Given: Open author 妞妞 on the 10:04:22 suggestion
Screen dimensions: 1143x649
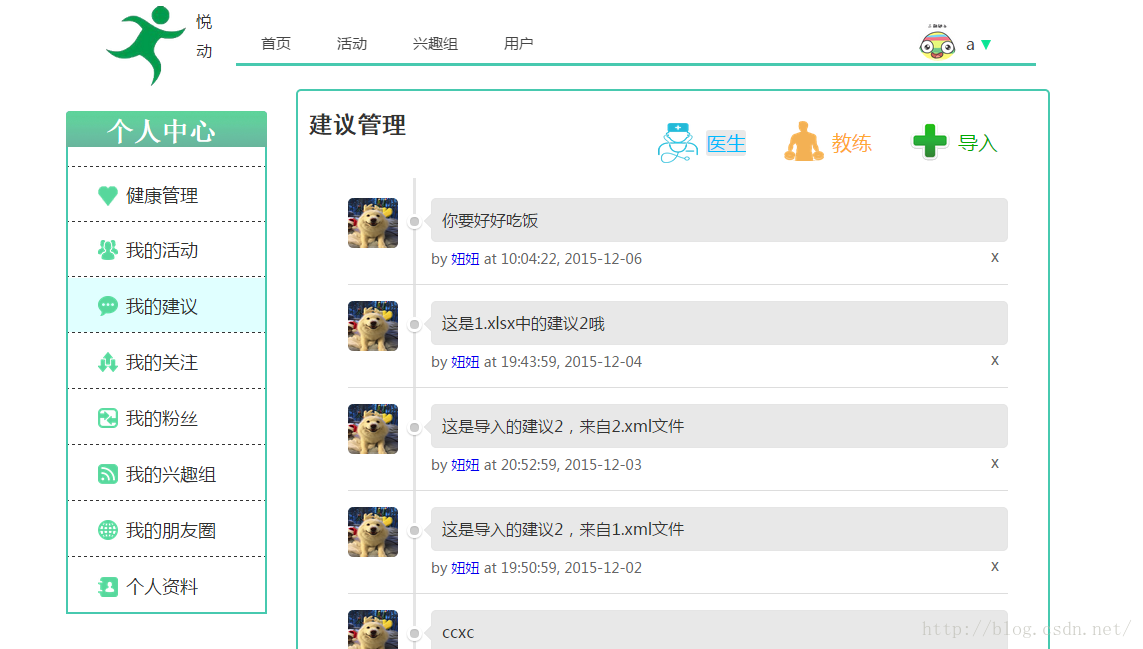Looking at the screenshot, I should [x=465, y=259].
